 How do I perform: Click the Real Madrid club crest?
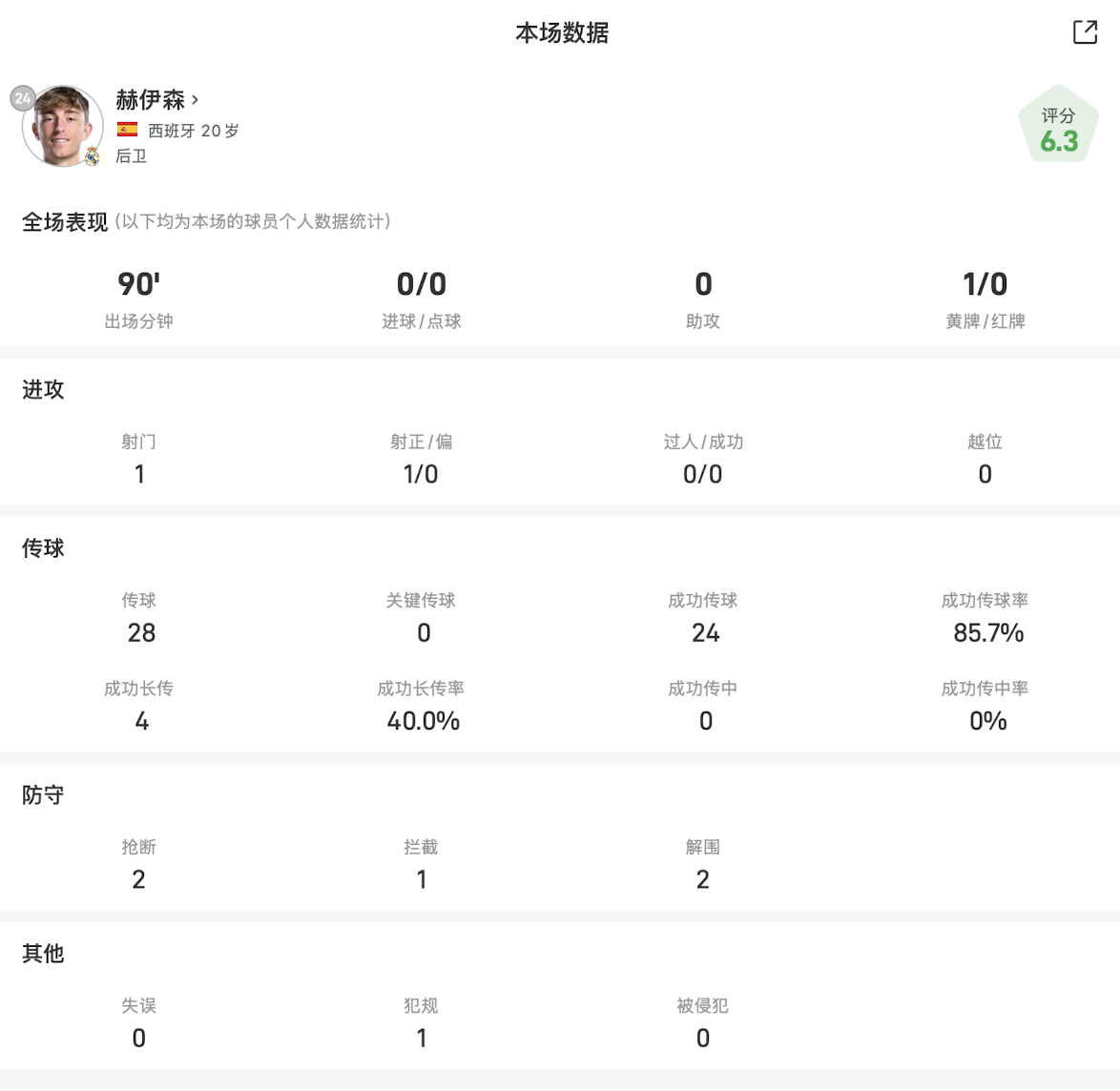point(93,156)
